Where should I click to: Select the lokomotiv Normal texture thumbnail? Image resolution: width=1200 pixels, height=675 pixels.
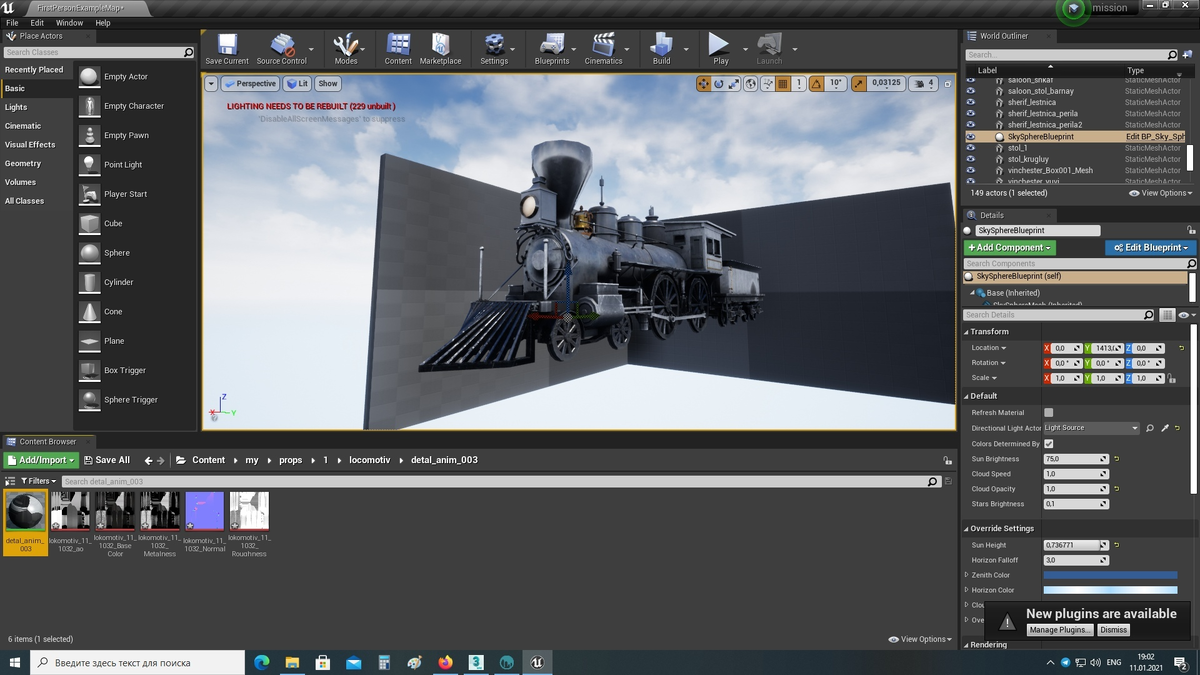[x=204, y=511]
